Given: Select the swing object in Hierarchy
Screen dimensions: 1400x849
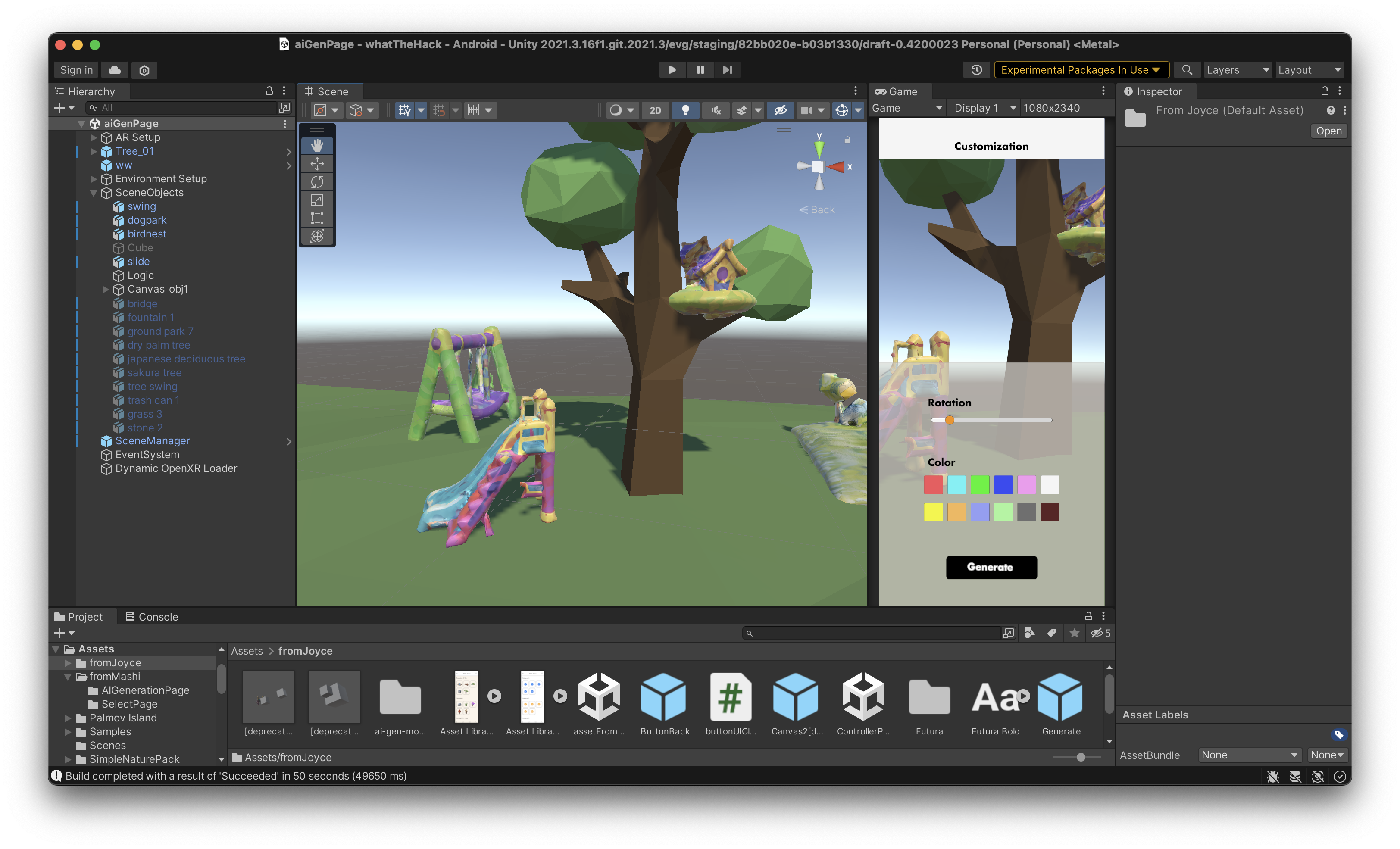Looking at the screenshot, I should pyautogui.click(x=141, y=206).
